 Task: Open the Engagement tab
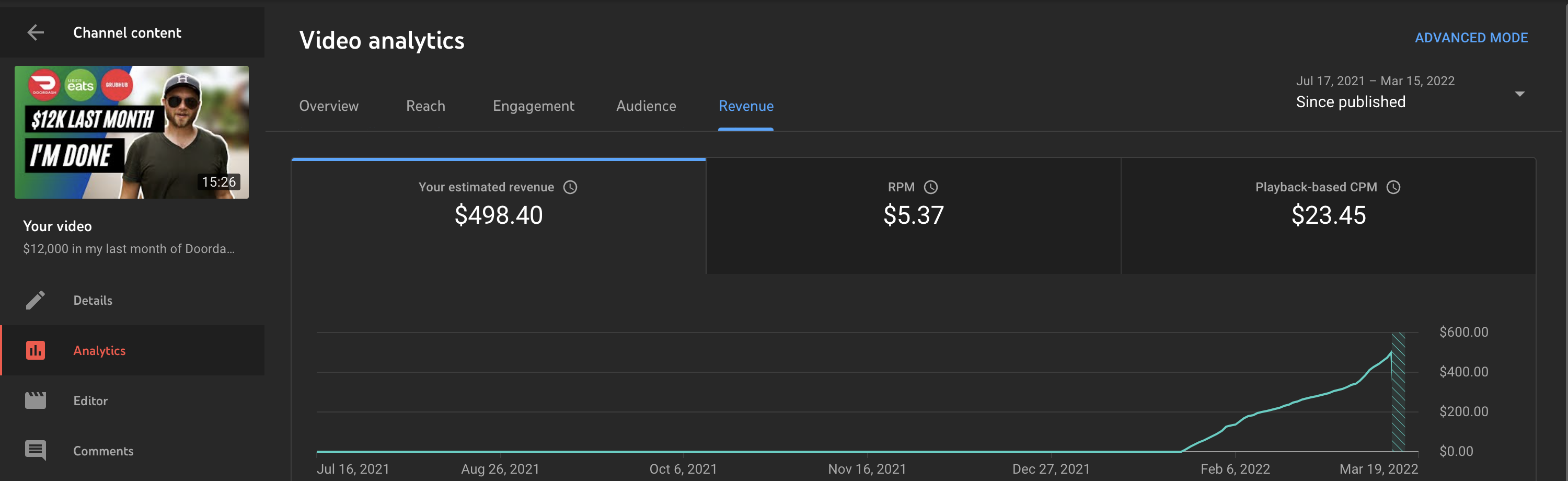click(x=533, y=106)
